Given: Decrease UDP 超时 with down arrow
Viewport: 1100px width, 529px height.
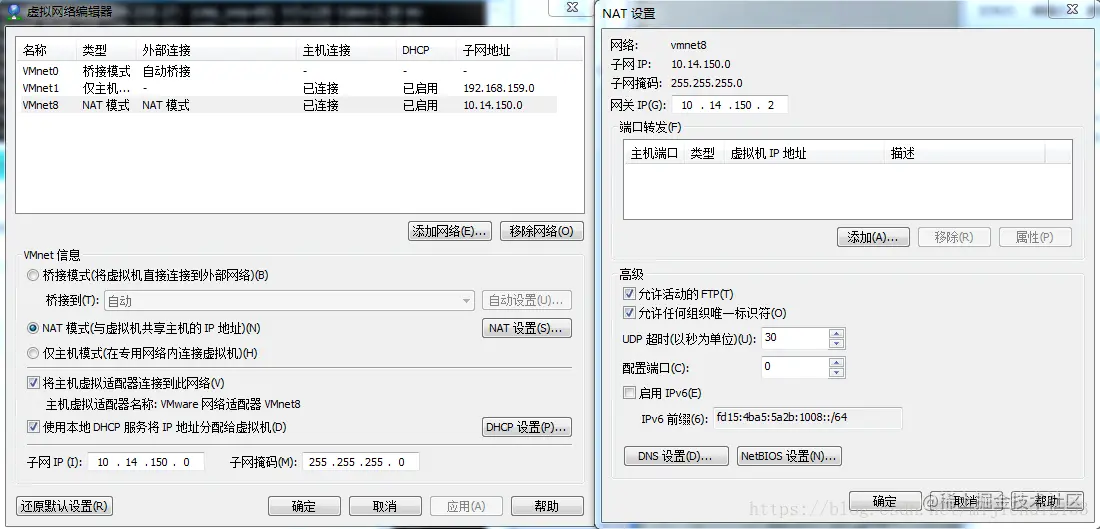Looking at the screenshot, I should coord(836,343).
